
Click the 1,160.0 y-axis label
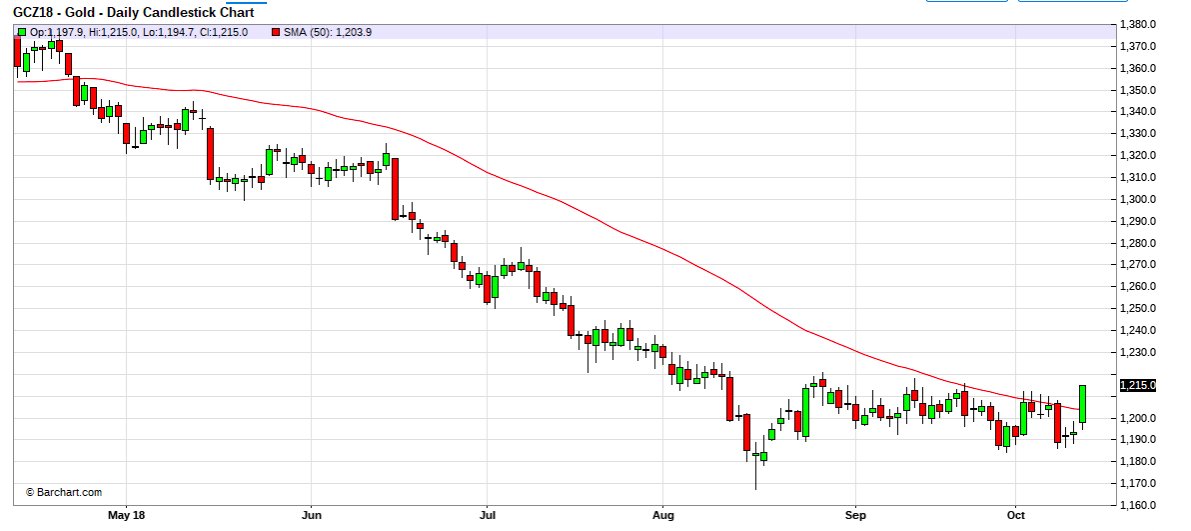coord(1138,505)
